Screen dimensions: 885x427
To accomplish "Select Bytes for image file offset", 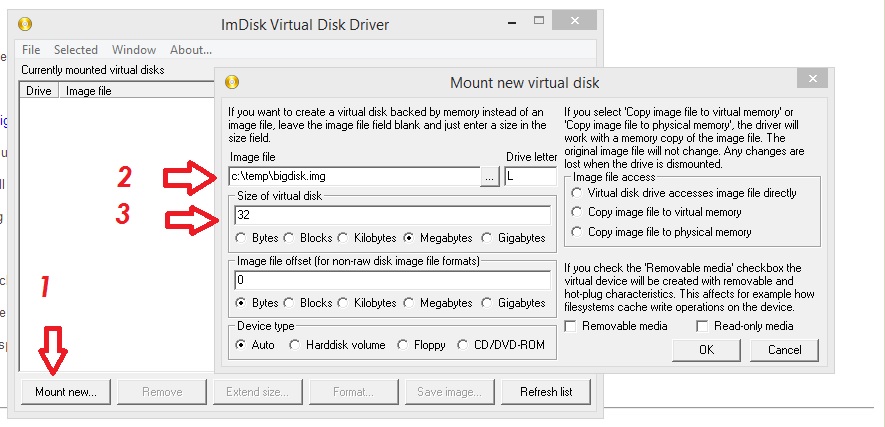I will click(257, 303).
